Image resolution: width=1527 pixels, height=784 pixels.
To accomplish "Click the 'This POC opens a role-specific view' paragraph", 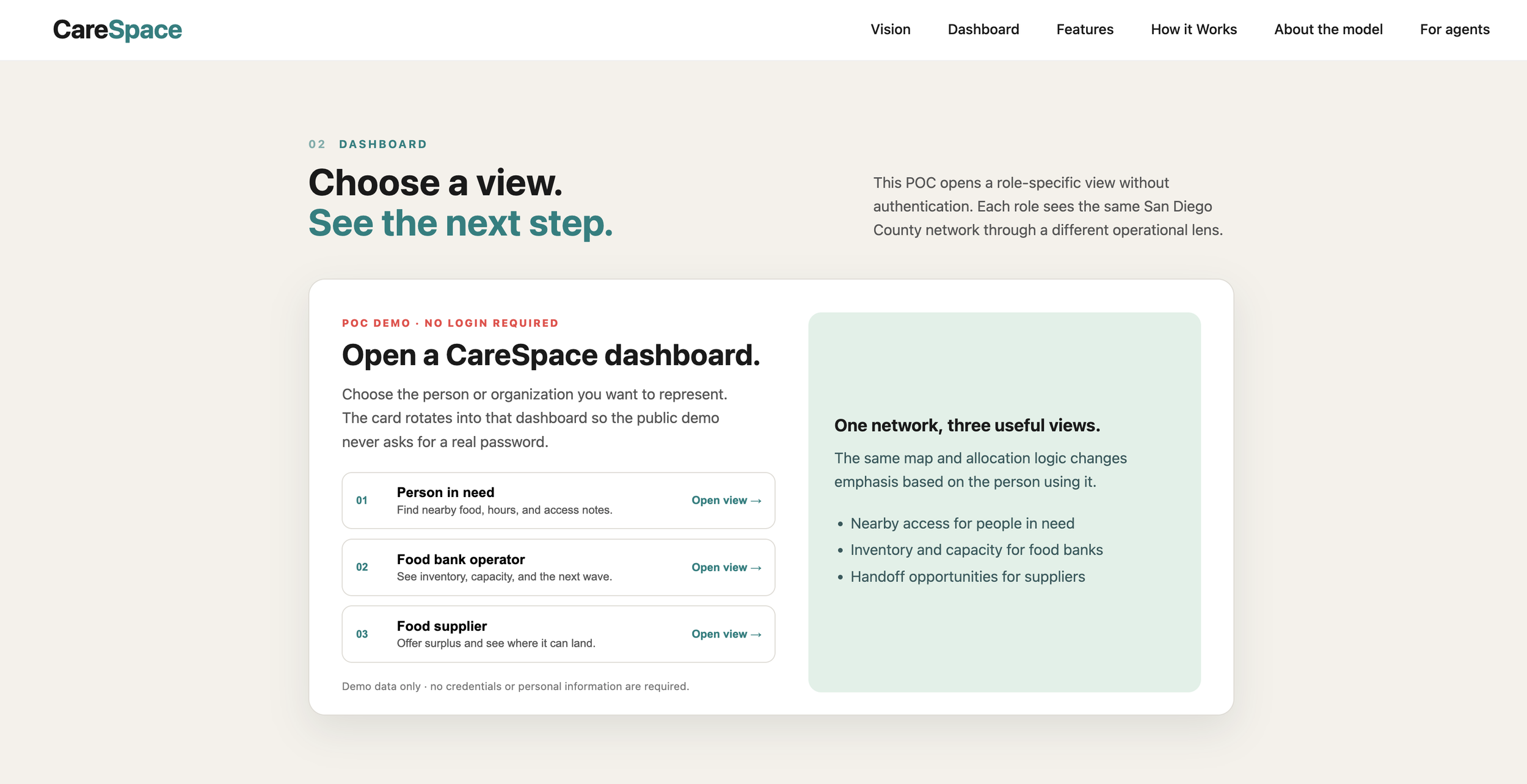I will 1048,206.
